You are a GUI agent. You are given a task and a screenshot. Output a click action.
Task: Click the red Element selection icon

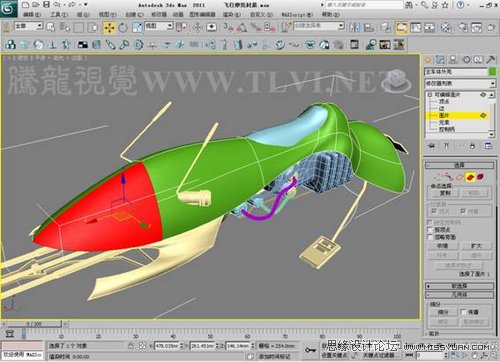click(480, 177)
